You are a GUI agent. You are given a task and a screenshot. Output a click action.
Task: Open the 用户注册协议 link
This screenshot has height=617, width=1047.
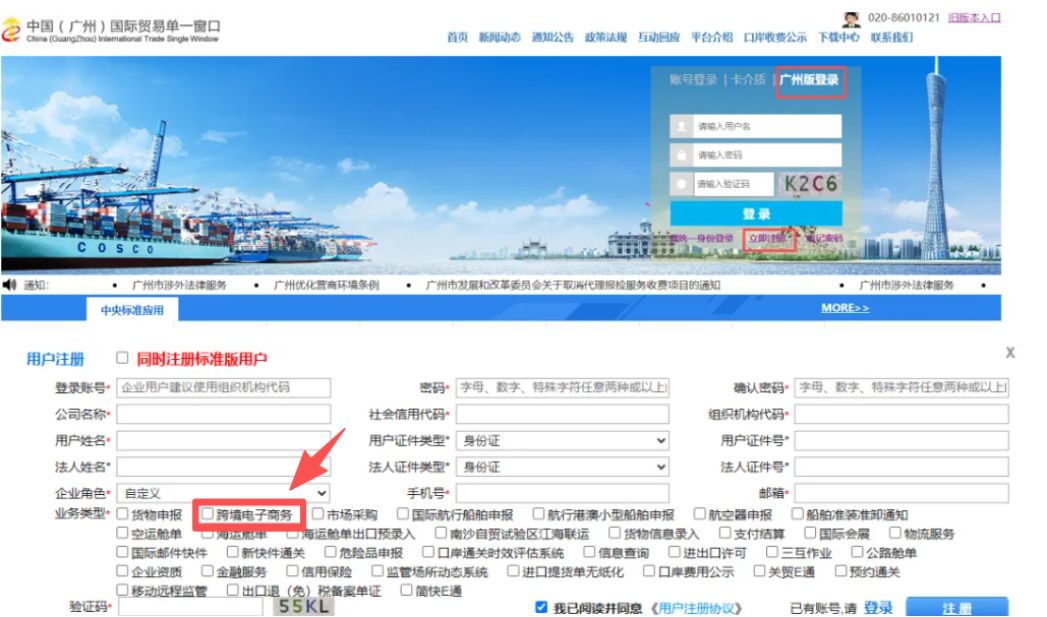696,608
